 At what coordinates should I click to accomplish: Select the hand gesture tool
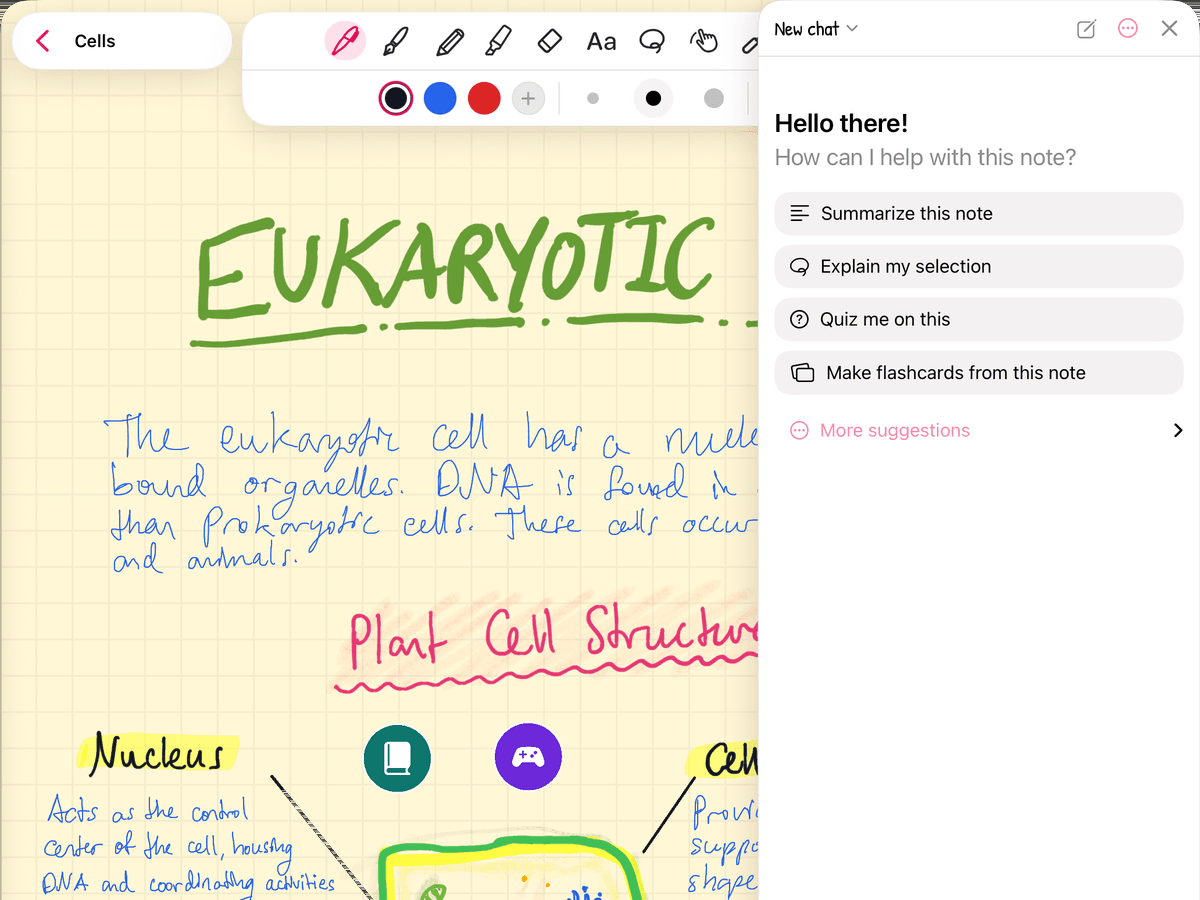tap(704, 41)
